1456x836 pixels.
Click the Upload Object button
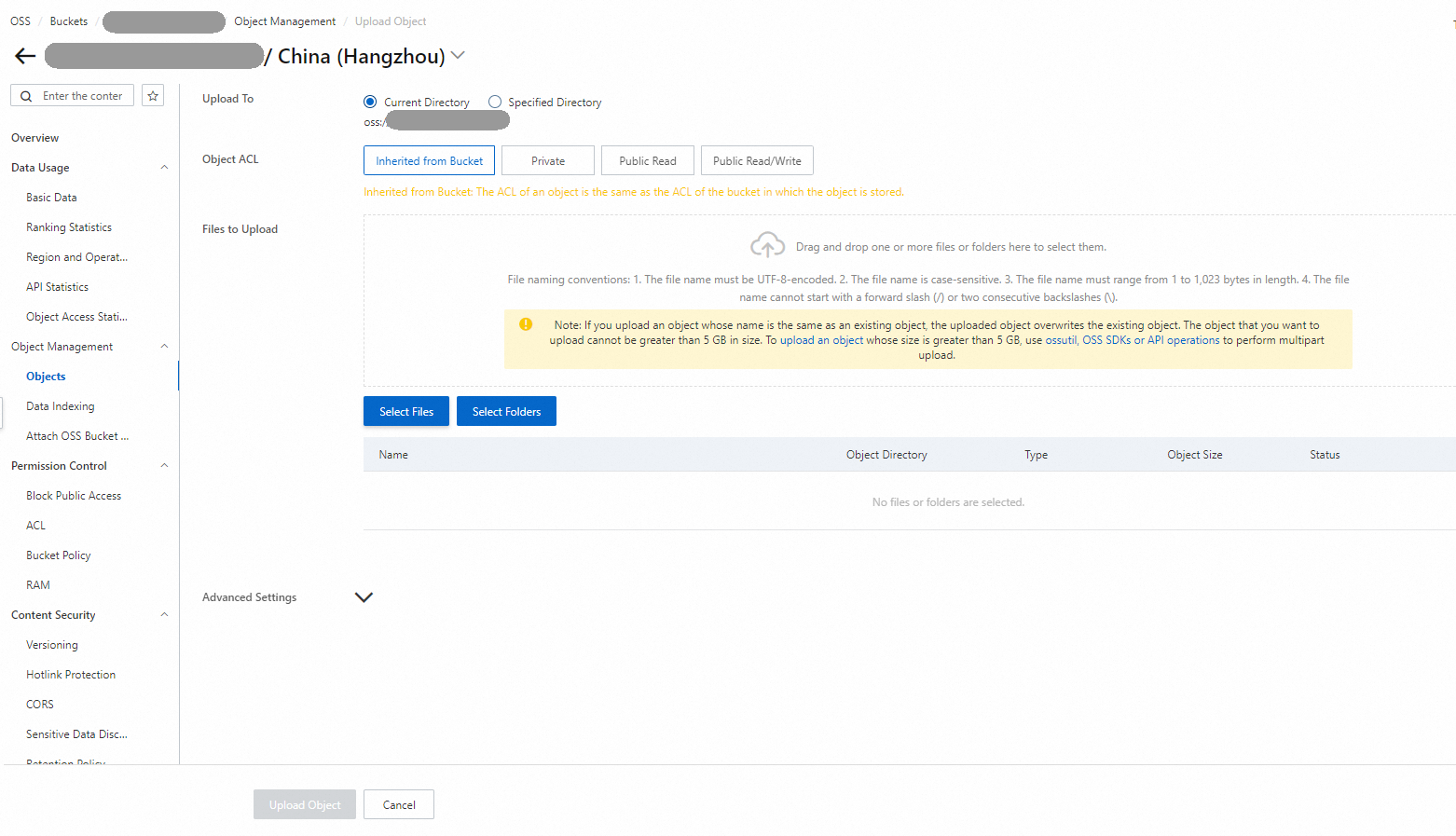click(305, 804)
